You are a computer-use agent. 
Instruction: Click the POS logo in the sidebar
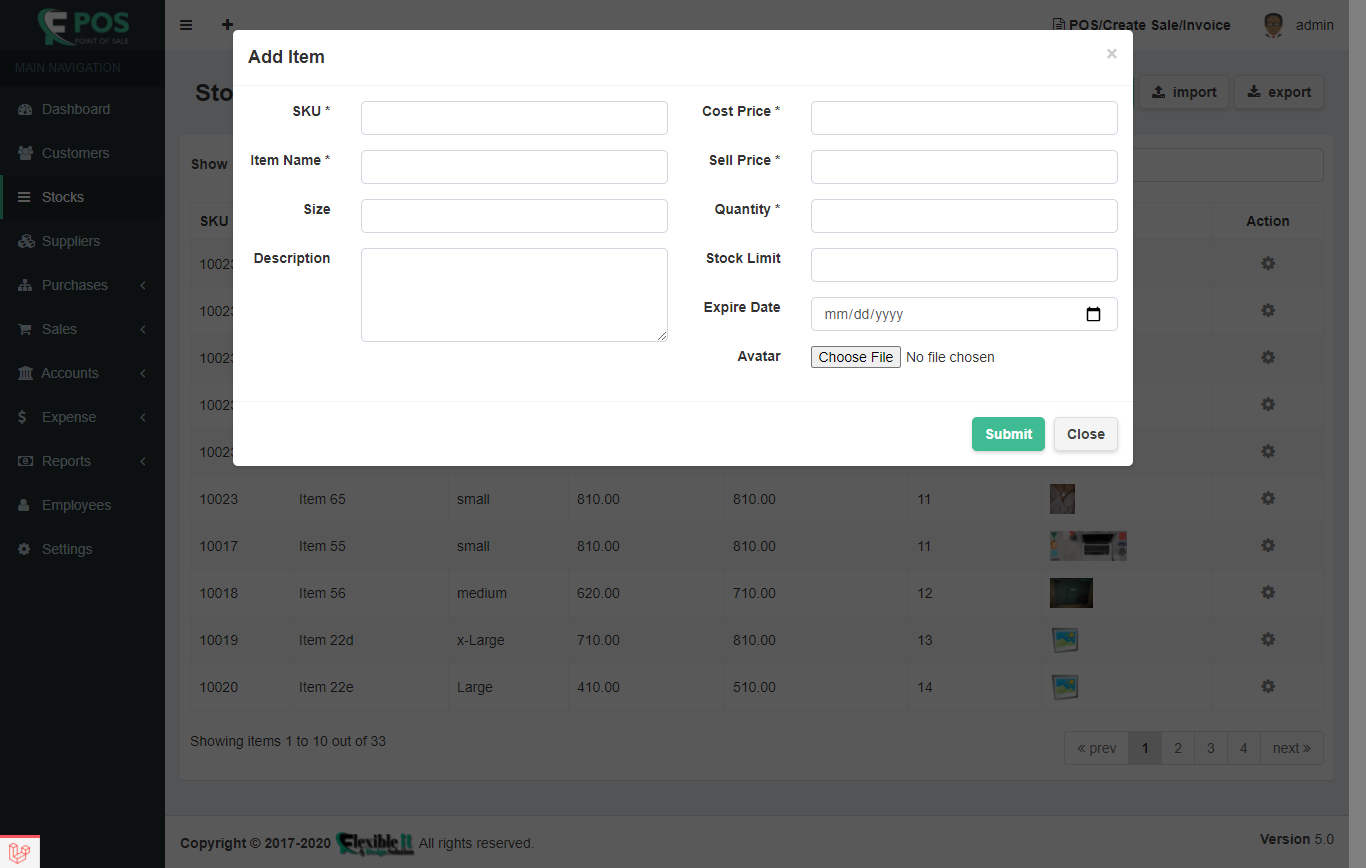82,25
